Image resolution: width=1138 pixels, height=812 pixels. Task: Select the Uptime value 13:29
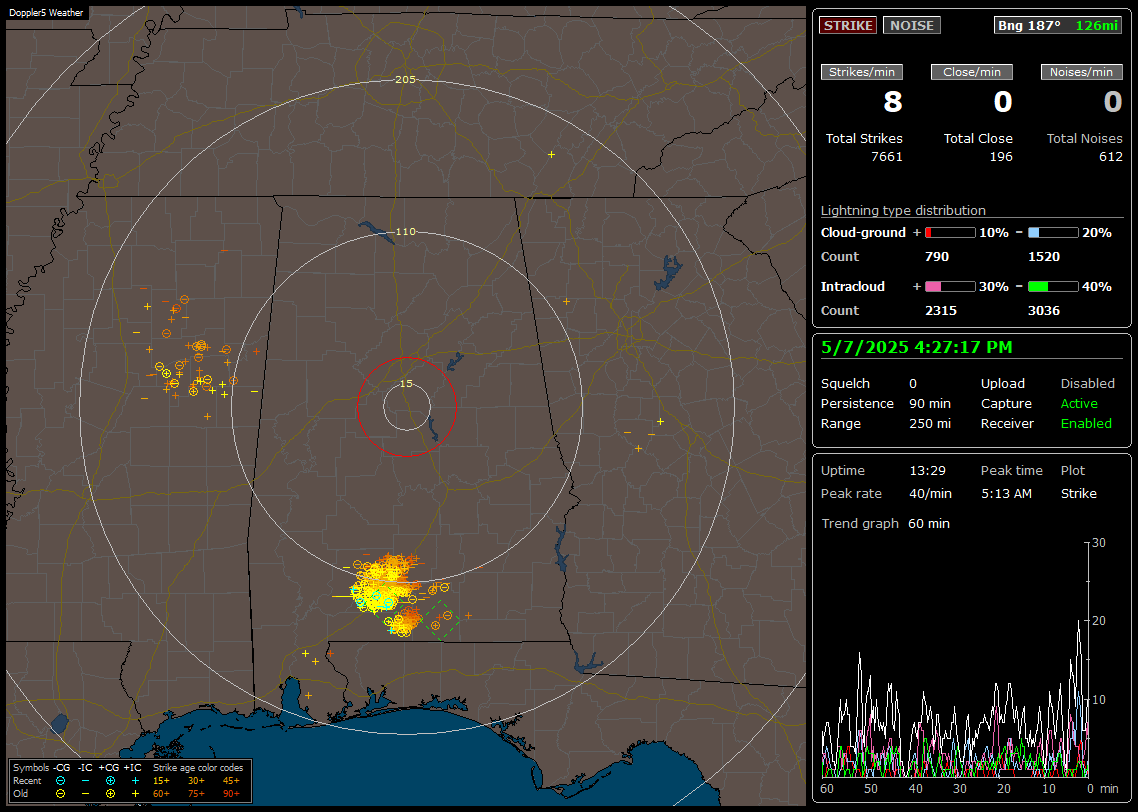[x=928, y=471]
